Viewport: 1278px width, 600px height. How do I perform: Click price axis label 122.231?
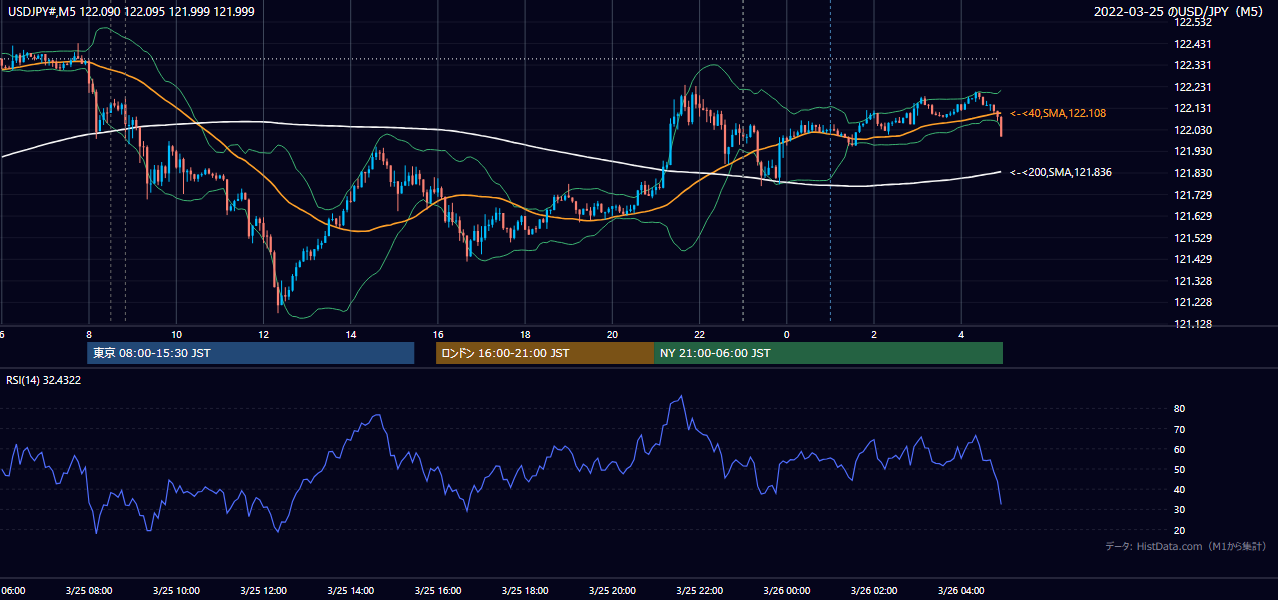pos(1192,87)
